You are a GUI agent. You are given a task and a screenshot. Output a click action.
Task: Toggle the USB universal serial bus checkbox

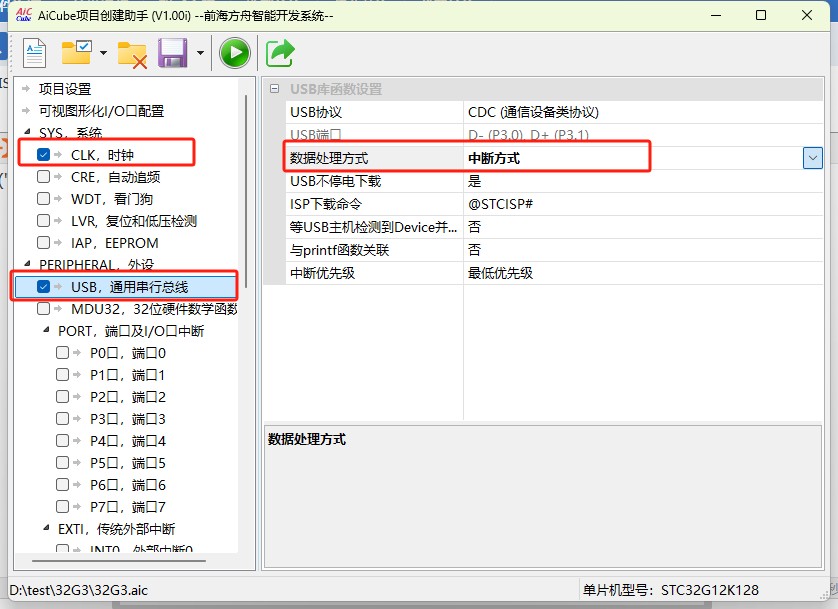43,286
